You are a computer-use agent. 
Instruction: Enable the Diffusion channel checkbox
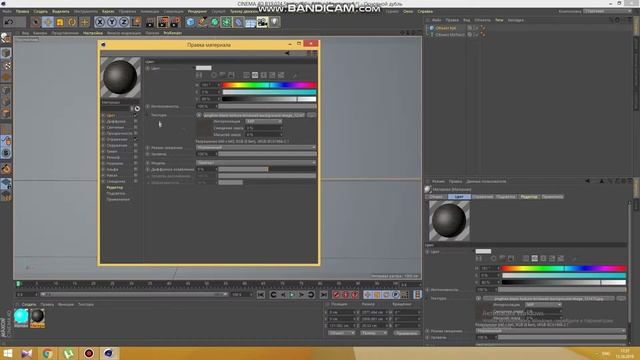tap(136, 121)
